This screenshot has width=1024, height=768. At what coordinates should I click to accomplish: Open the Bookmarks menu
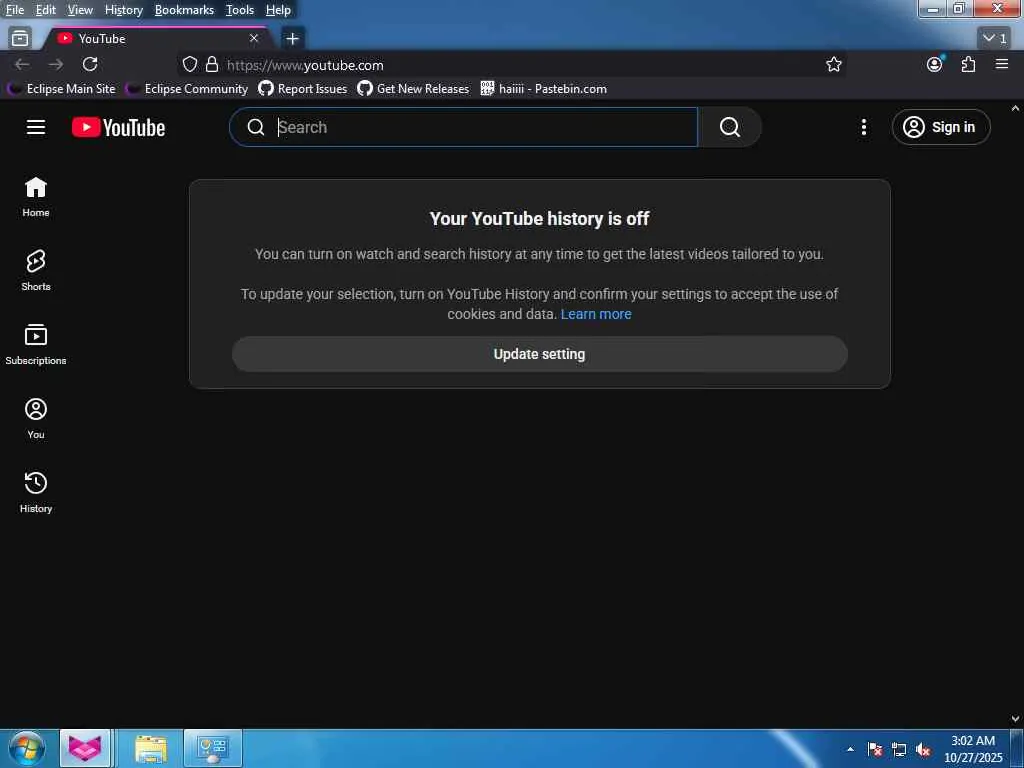pos(184,10)
